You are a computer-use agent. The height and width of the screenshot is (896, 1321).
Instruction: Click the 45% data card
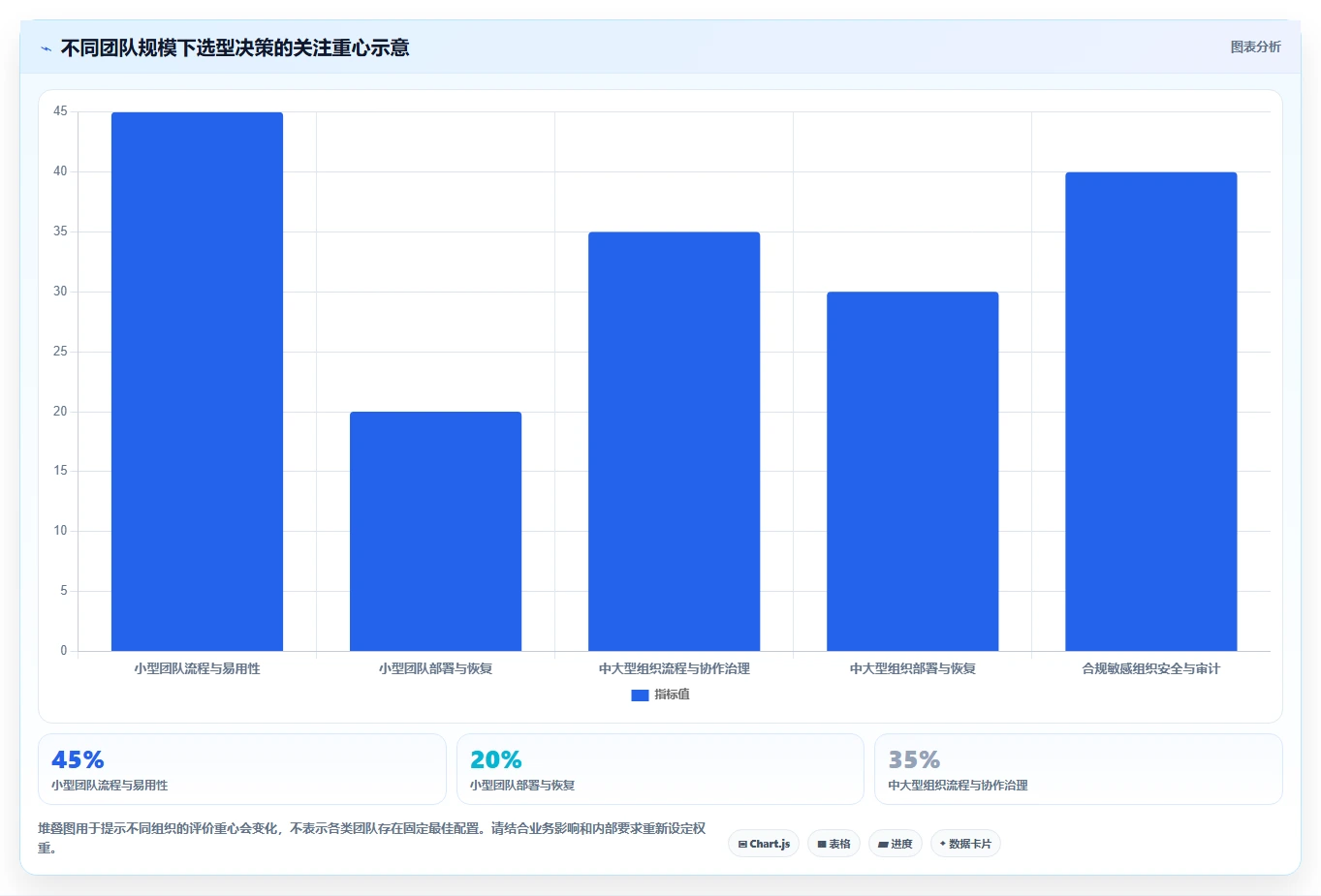click(242, 769)
